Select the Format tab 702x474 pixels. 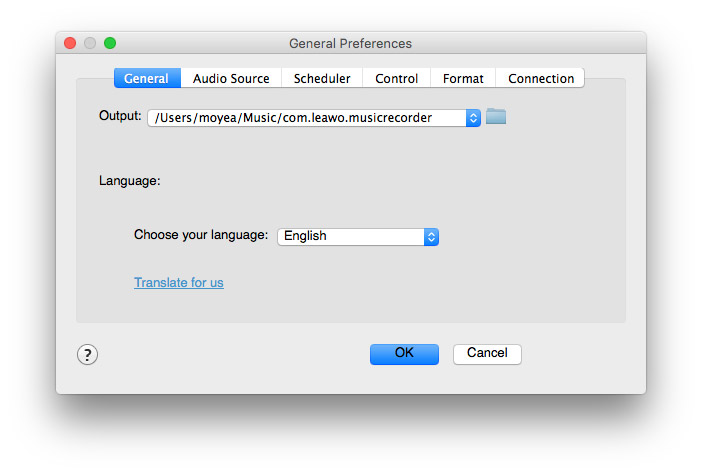click(x=463, y=78)
